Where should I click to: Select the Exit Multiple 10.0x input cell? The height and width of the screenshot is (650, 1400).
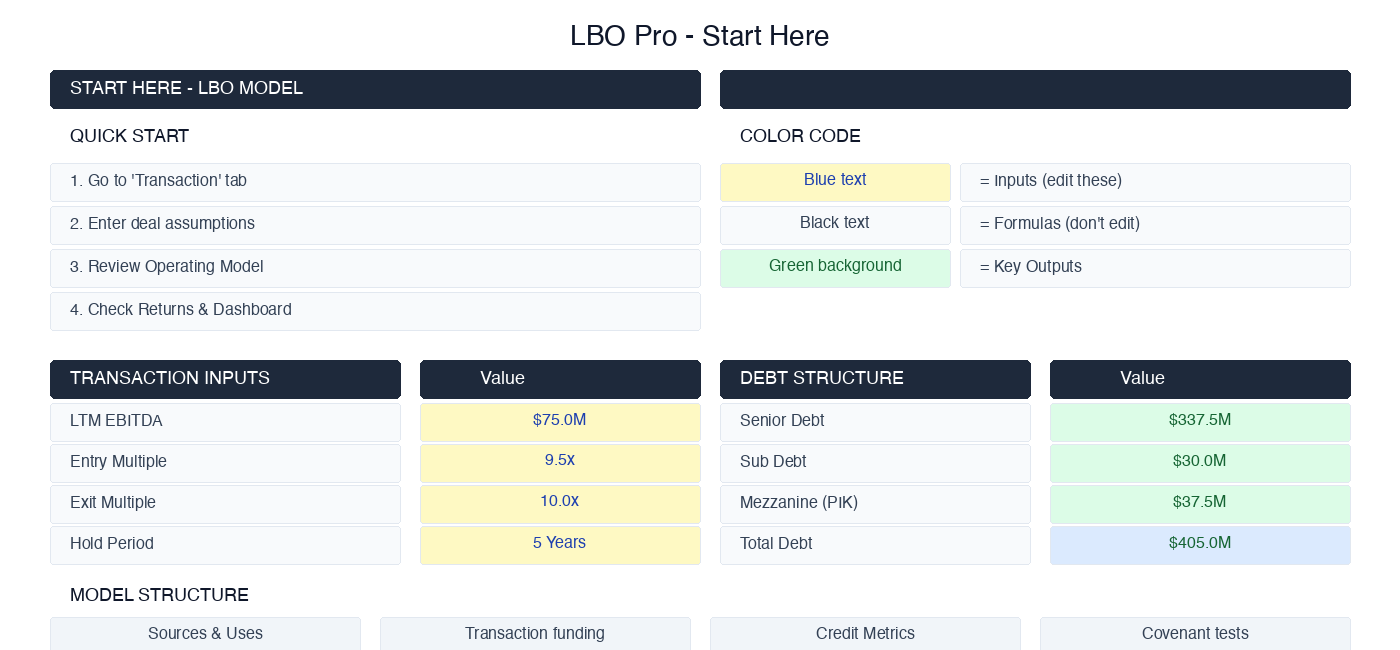(x=560, y=504)
